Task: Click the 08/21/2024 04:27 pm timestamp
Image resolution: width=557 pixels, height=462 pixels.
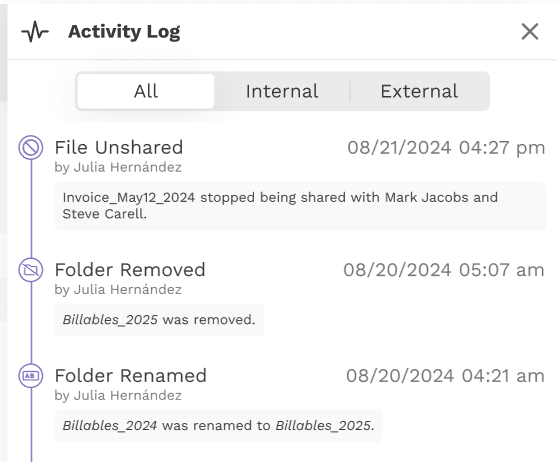Action: pyautogui.click(x=446, y=148)
